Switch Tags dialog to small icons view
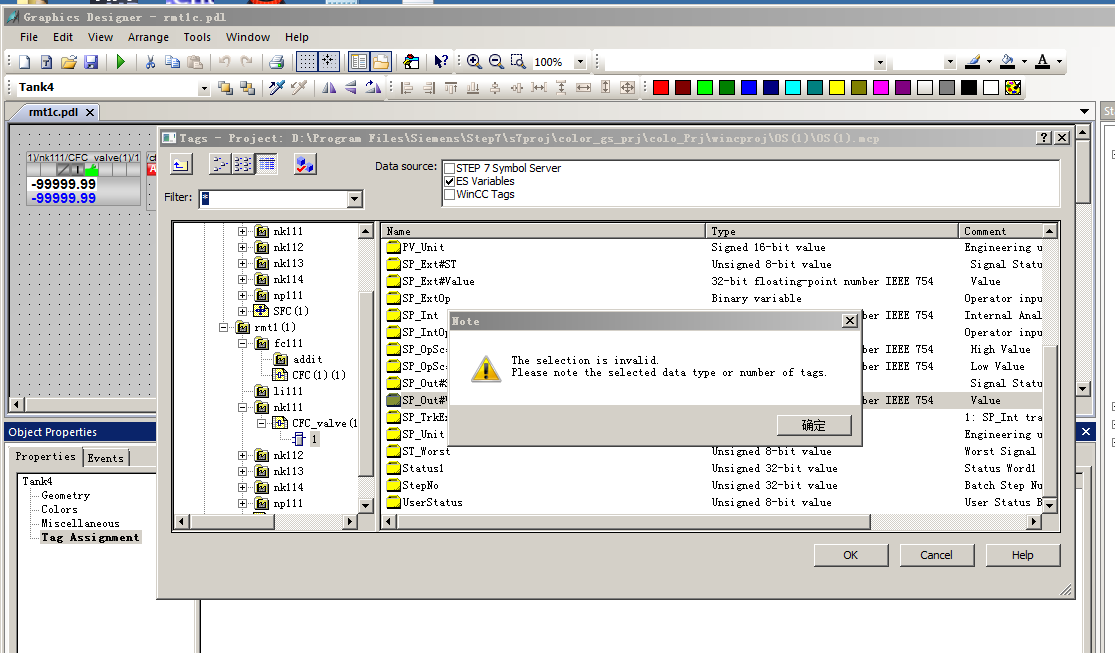 [x=220, y=164]
